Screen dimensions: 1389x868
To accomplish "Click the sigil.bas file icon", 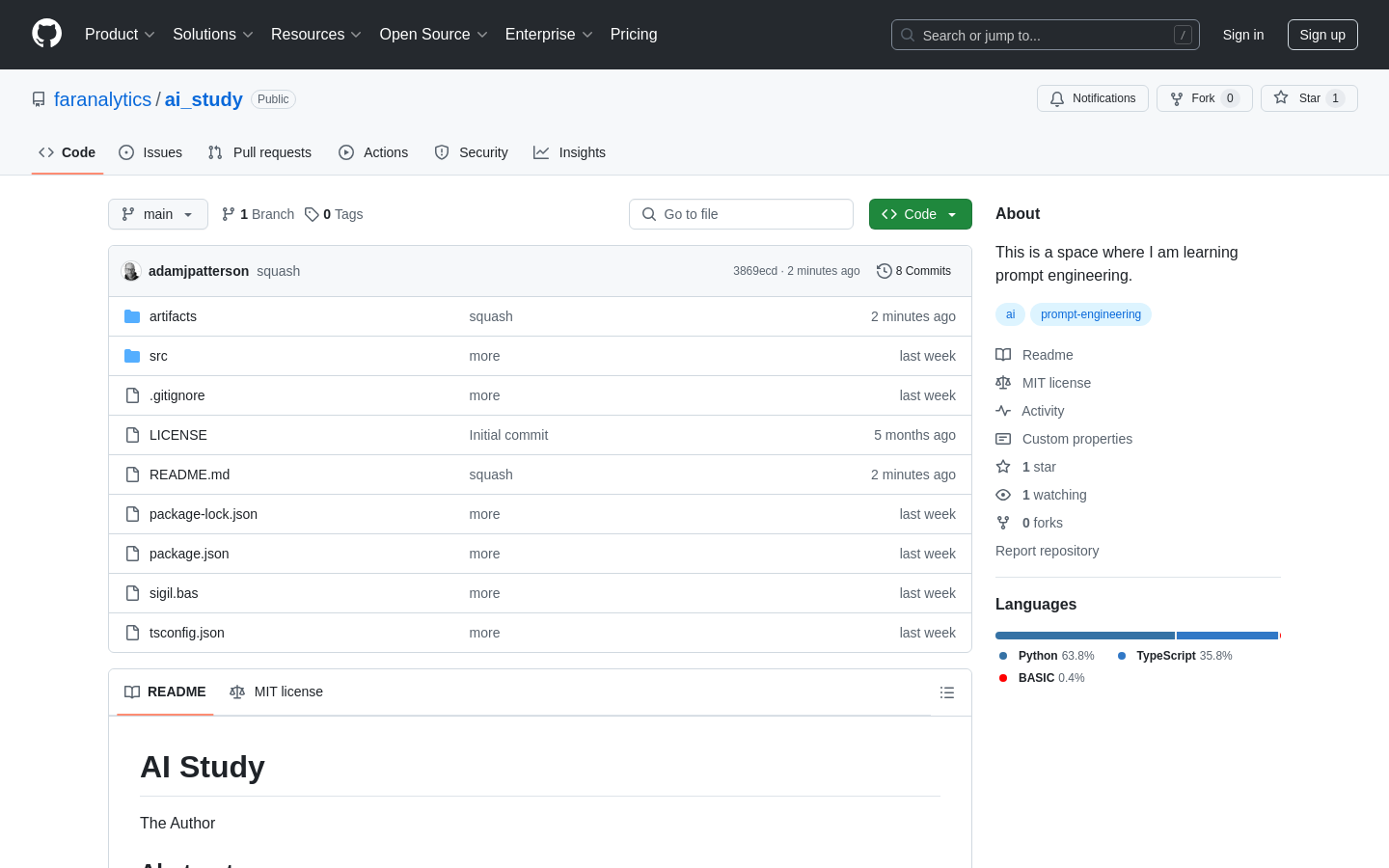I will pyautogui.click(x=132, y=593).
